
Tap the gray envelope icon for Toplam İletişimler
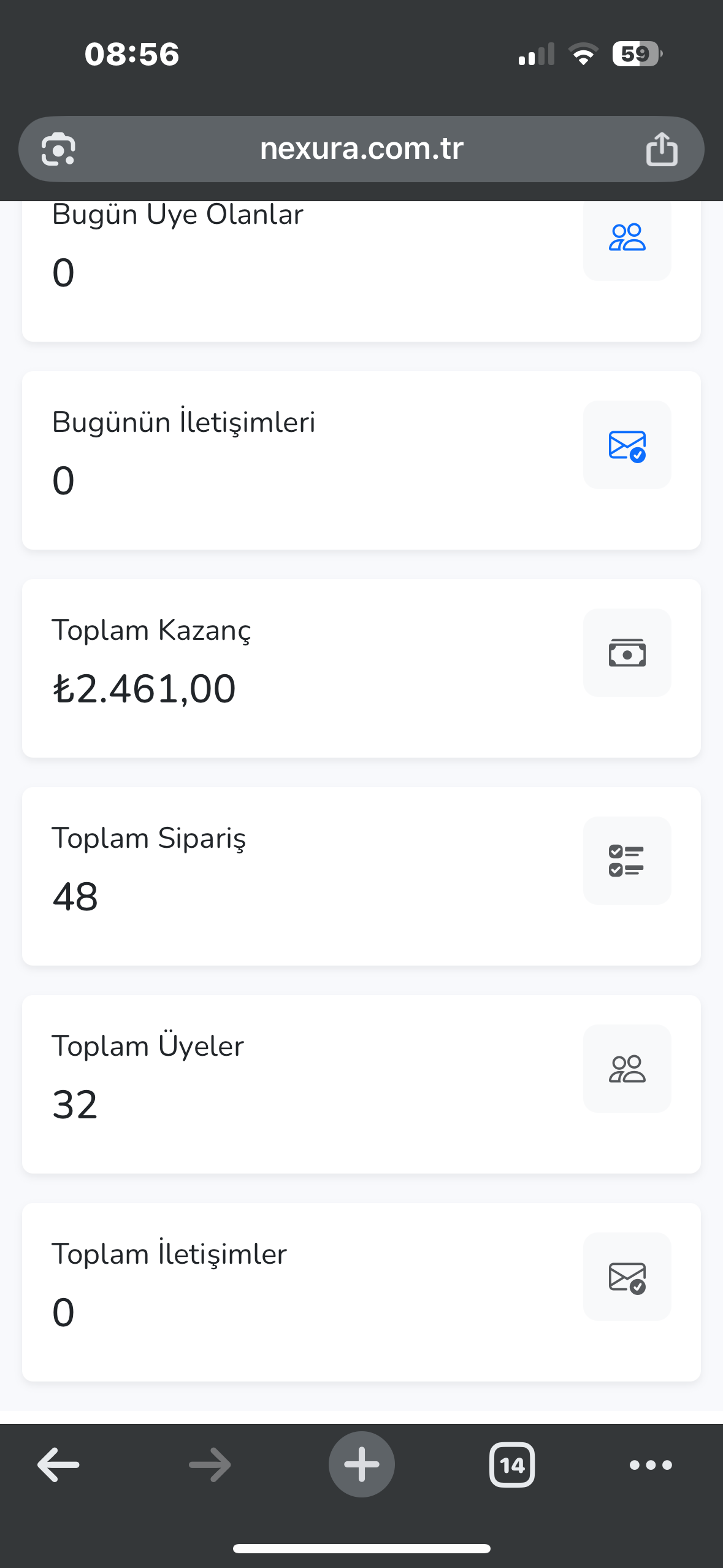[x=627, y=1277]
